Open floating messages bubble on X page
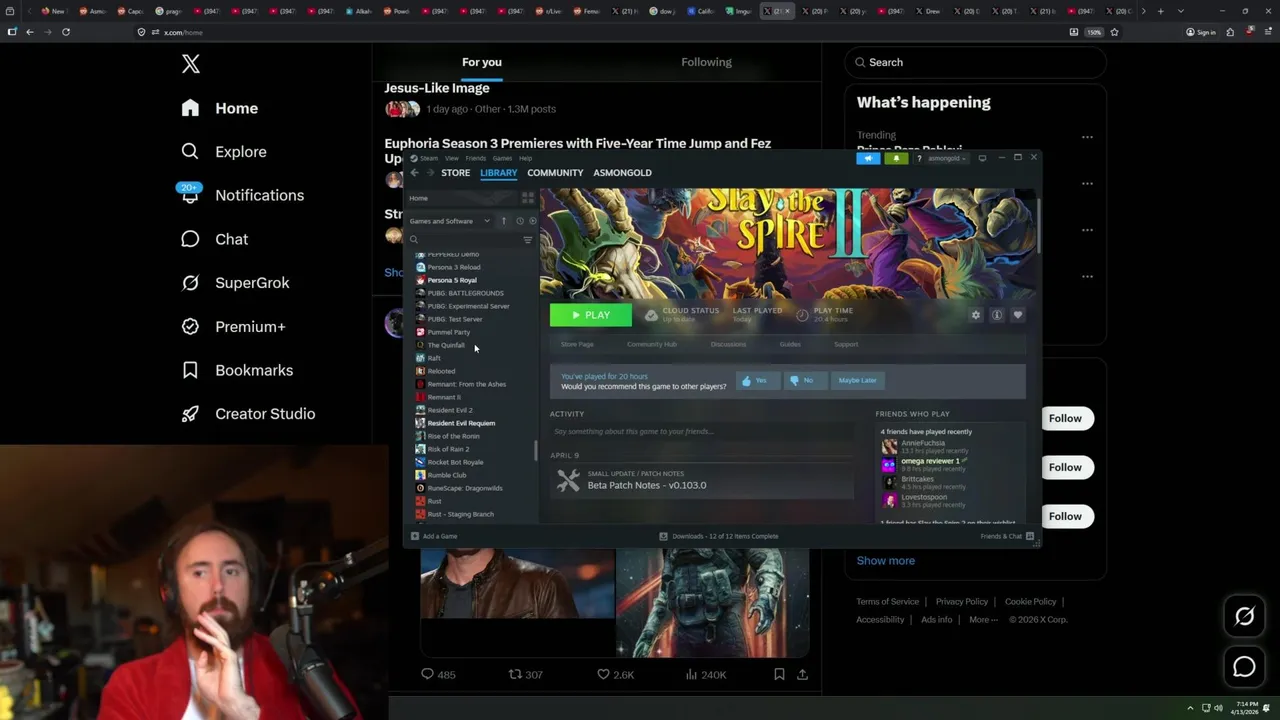1280x720 pixels. point(1244,667)
